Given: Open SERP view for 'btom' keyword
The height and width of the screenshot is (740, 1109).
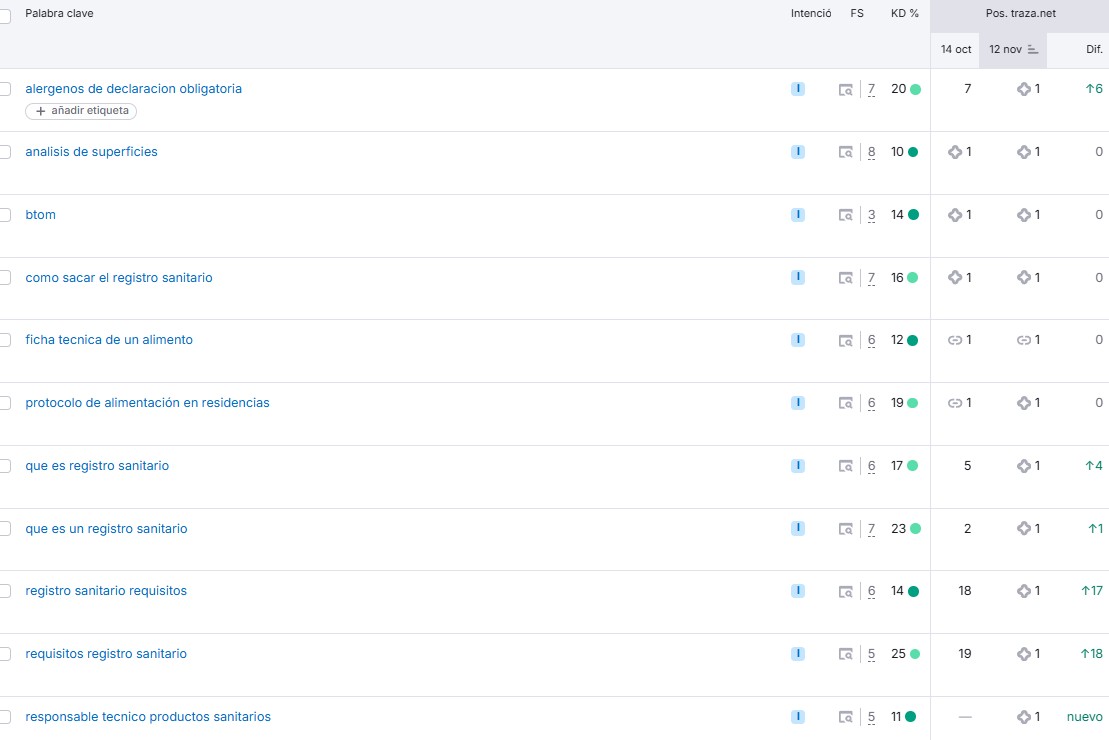Looking at the screenshot, I should (x=846, y=215).
